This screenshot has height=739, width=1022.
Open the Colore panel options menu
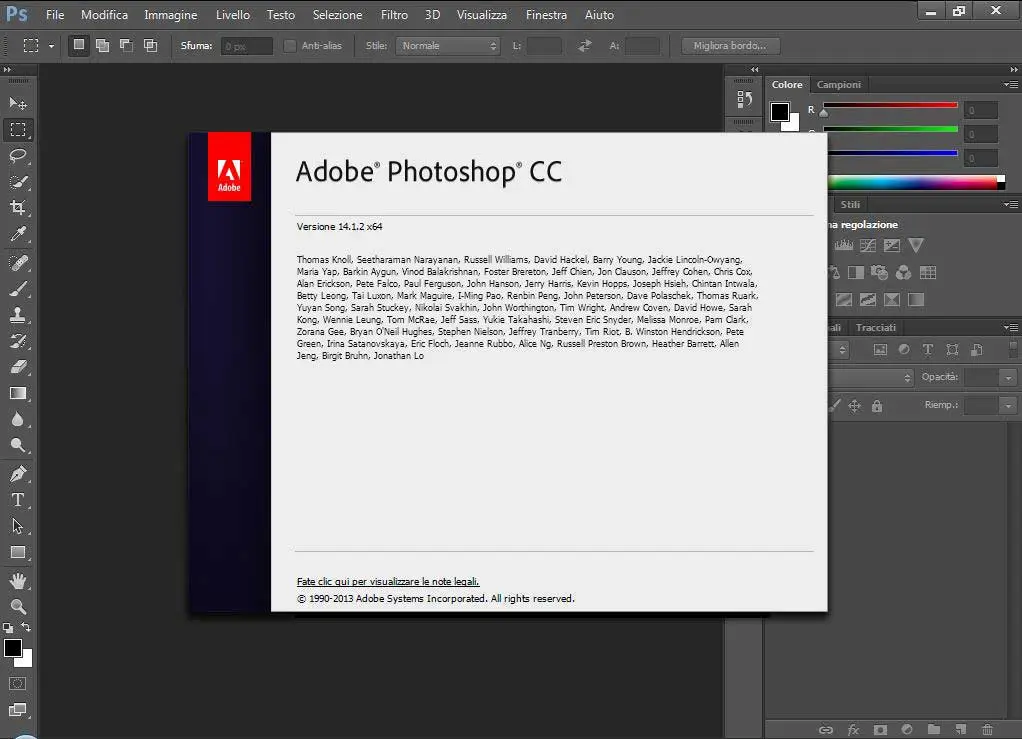click(1011, 85)
